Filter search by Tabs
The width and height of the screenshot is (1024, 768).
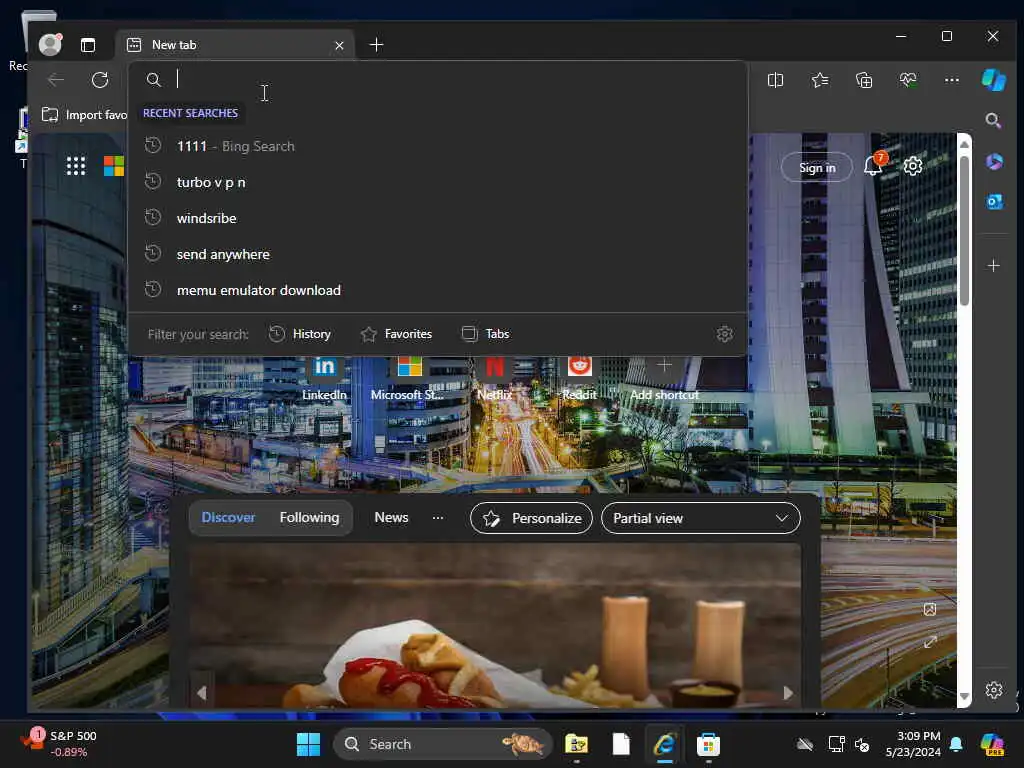485,334
